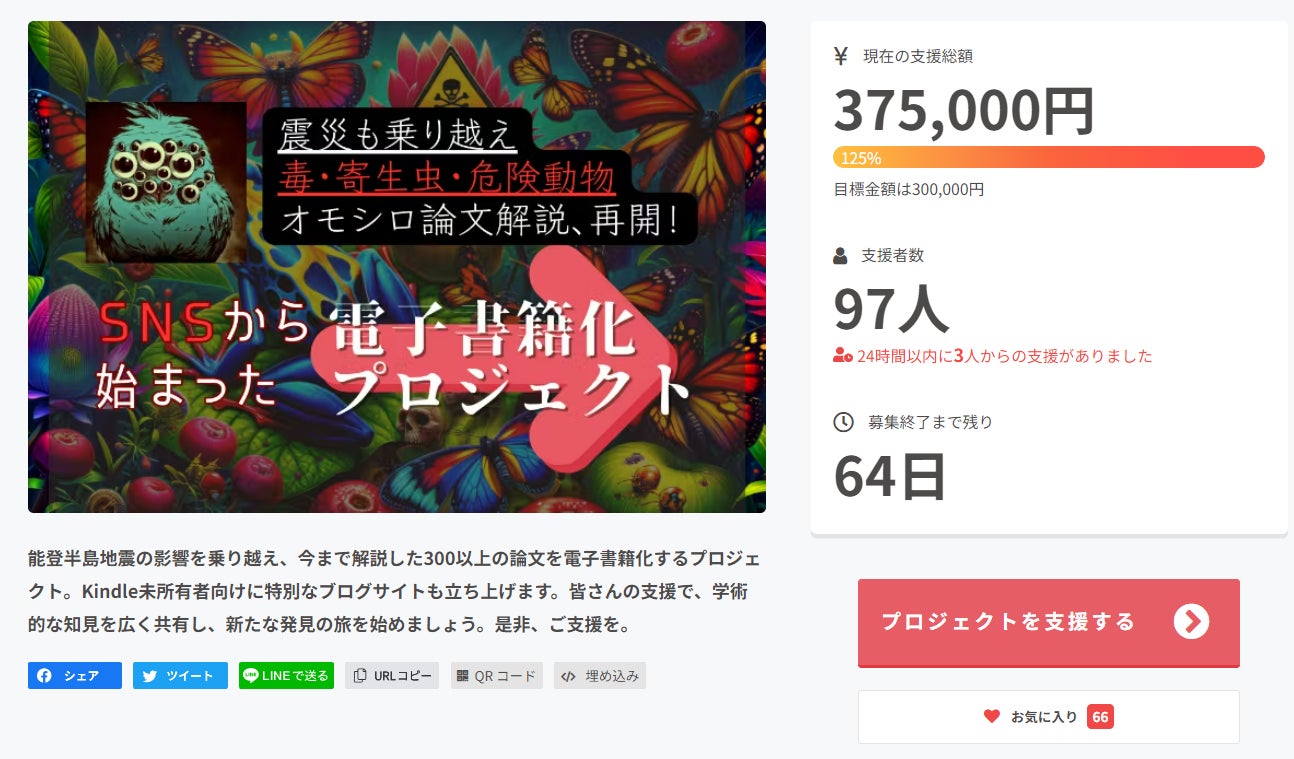1294x759 pixels.
Task: Click the person icon next to 支援者数
Action: (x=840, y=256)
